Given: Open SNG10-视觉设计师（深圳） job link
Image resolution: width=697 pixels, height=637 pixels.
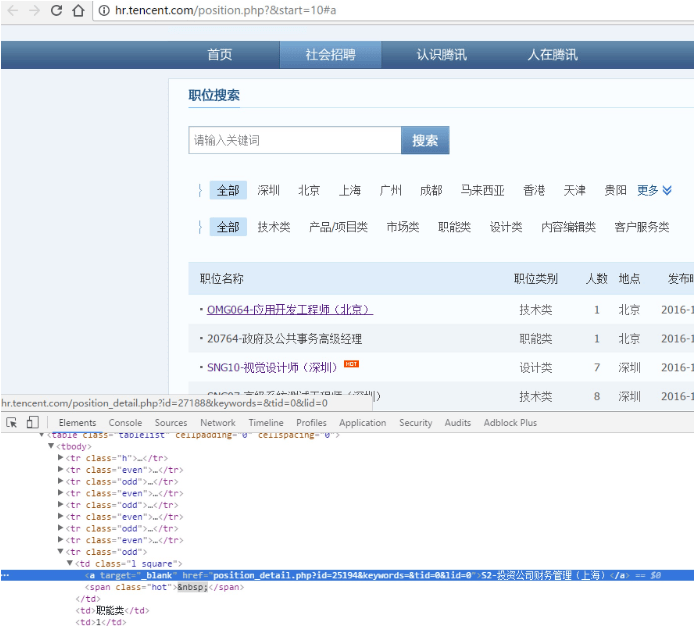Looking at the screenshot, I should [x=272, y=367].
